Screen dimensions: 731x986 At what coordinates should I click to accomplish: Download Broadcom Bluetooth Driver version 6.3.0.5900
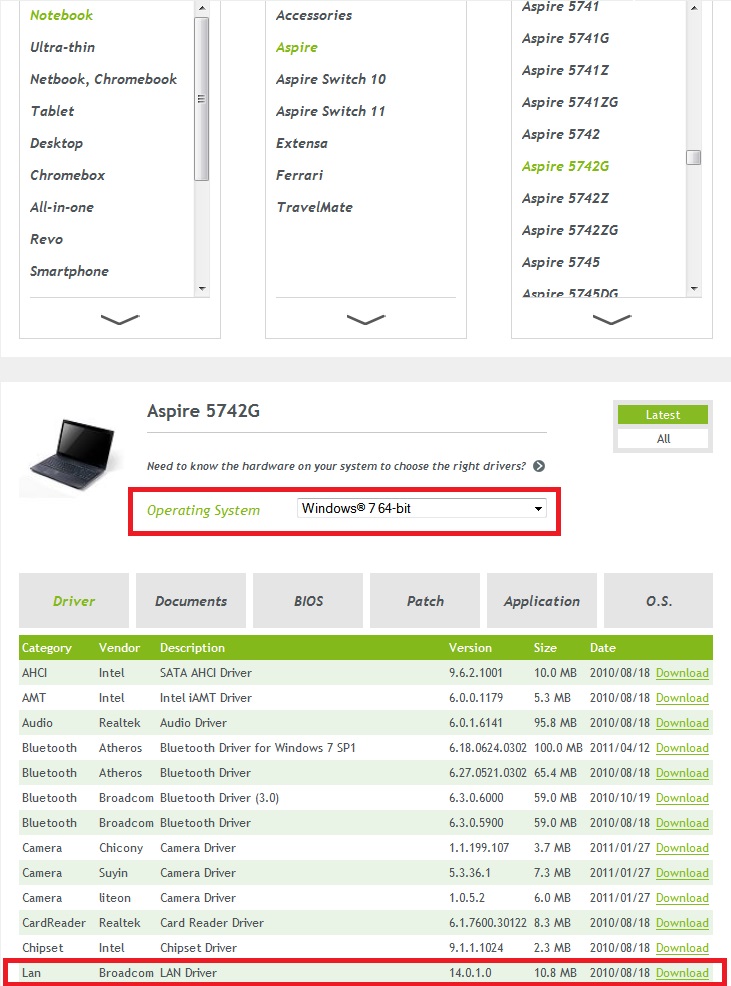(682, 823)
